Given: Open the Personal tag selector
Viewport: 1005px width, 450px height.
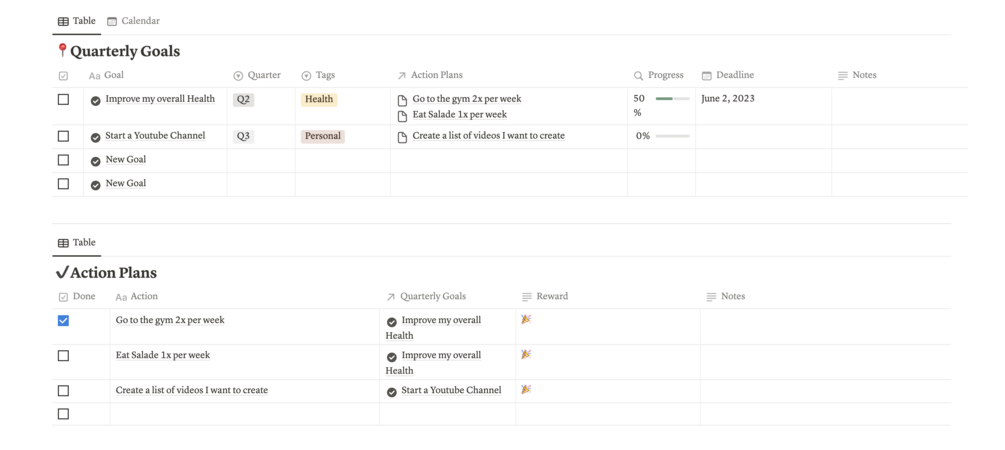Looking at the screenshot, I should pyautogui.click(x=323, y=136).
